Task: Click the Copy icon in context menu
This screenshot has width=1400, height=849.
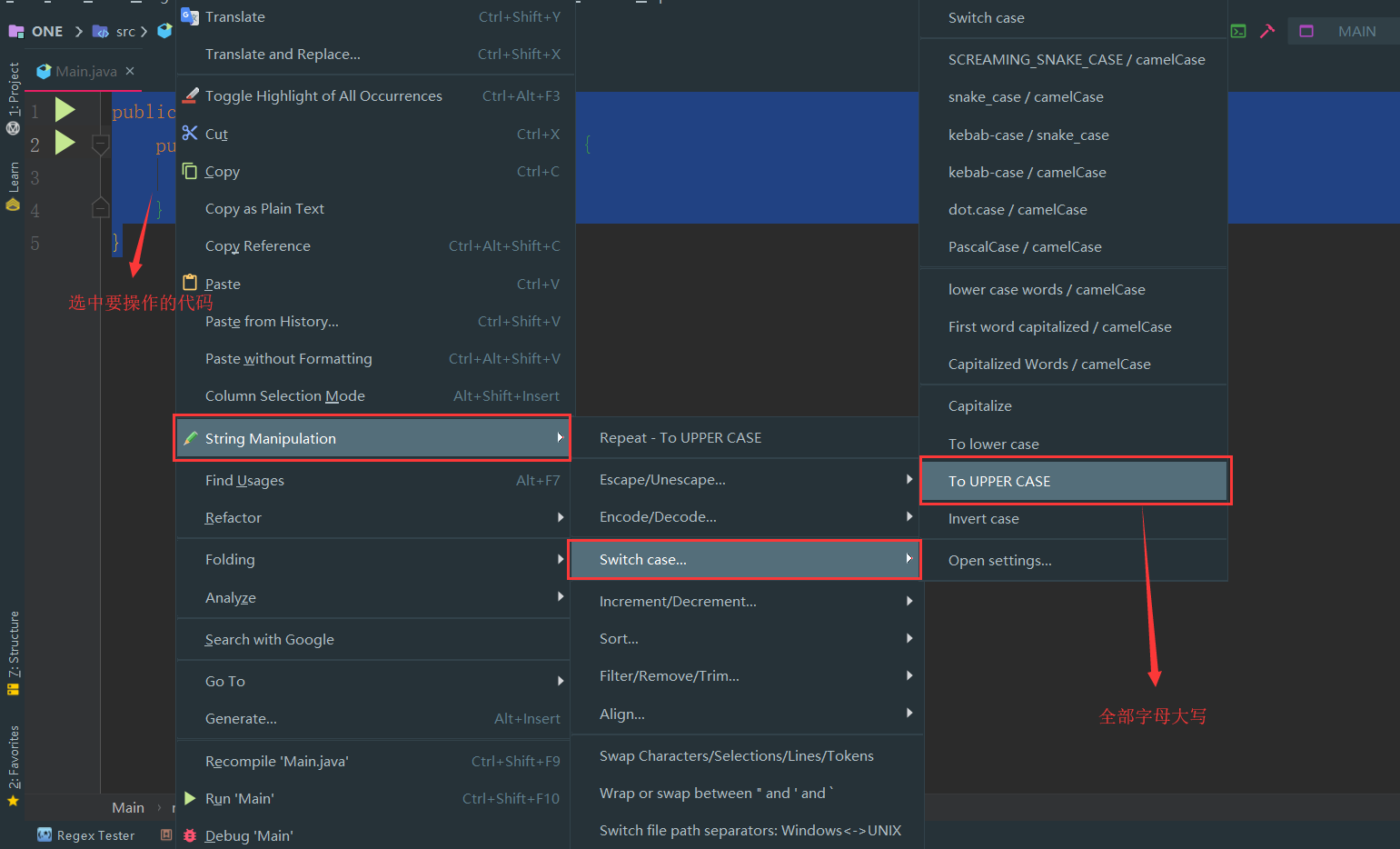Action: tap(190, 171)
